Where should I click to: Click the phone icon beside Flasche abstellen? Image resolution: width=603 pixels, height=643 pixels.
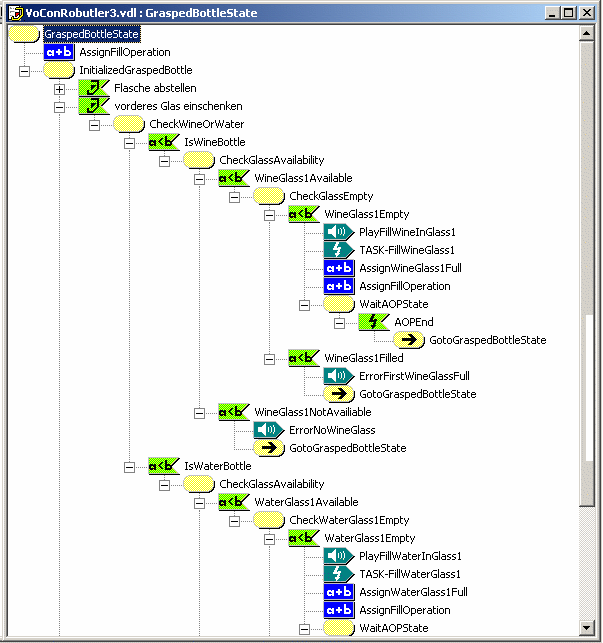coord(93,88)
